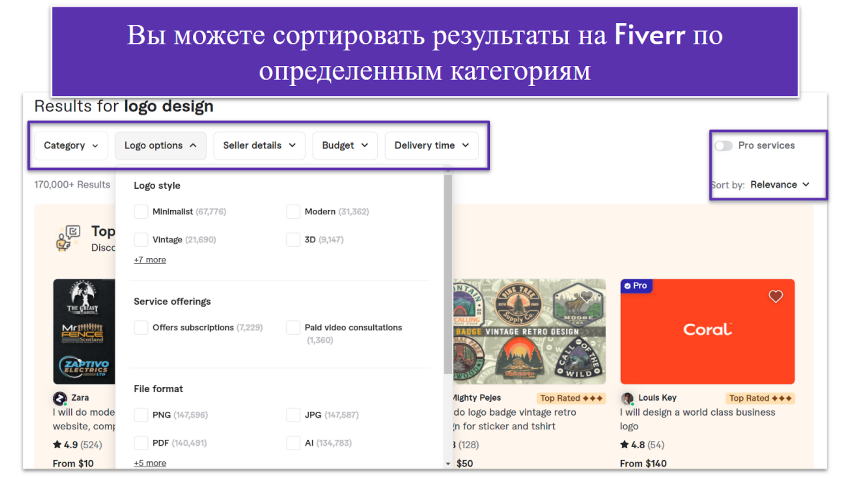Open the Category filter dropdown

(71, 145)
